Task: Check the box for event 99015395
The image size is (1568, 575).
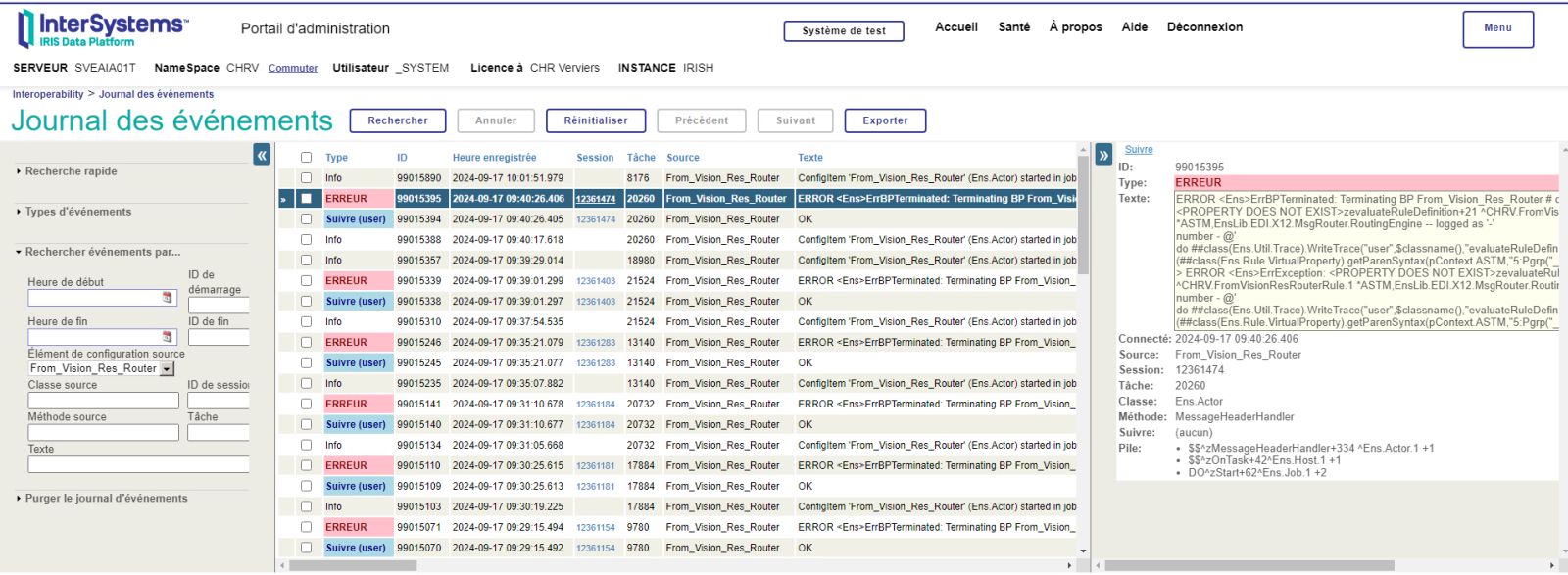Action: click(x=306, y=199)
